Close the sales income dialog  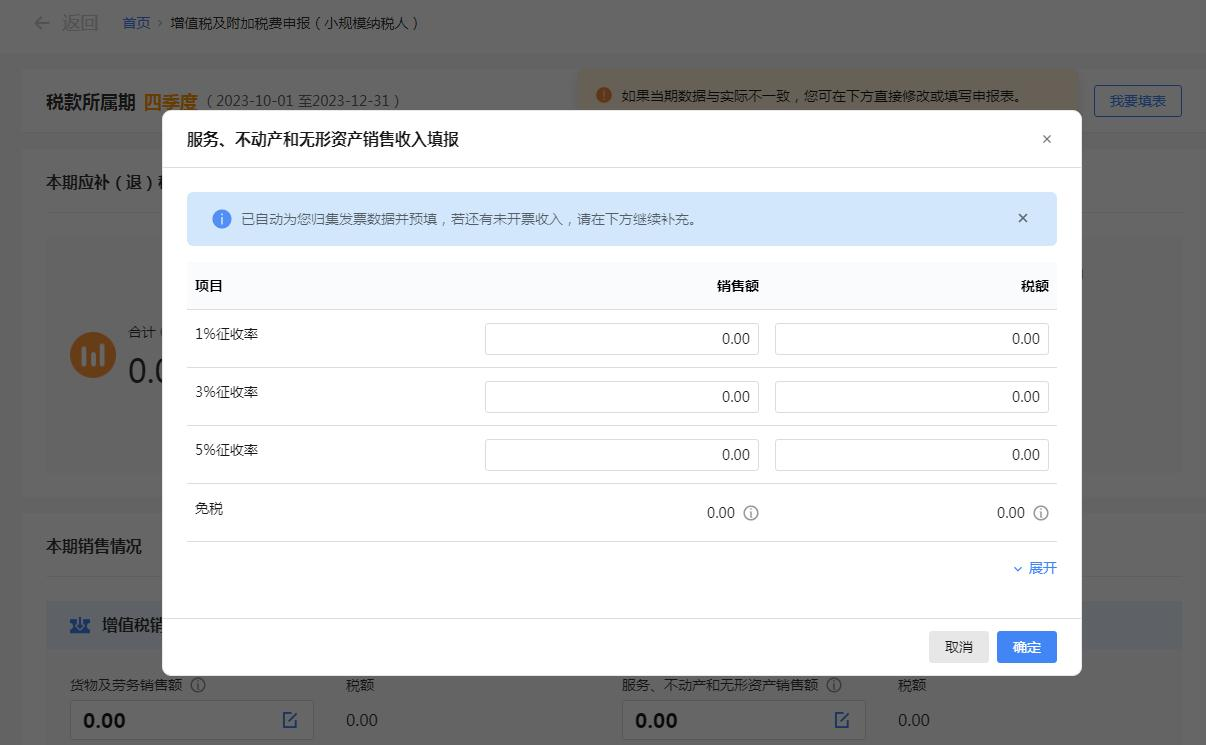(1047, 139)
